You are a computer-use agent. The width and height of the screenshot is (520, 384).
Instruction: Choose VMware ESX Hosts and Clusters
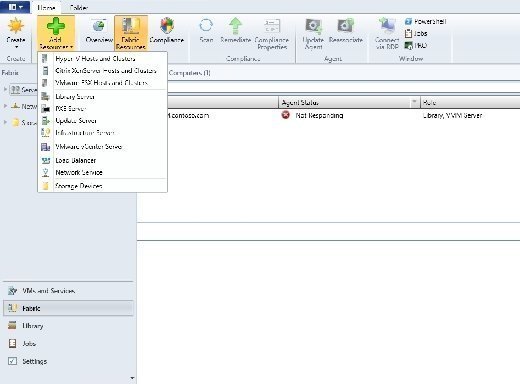[103, 83]
